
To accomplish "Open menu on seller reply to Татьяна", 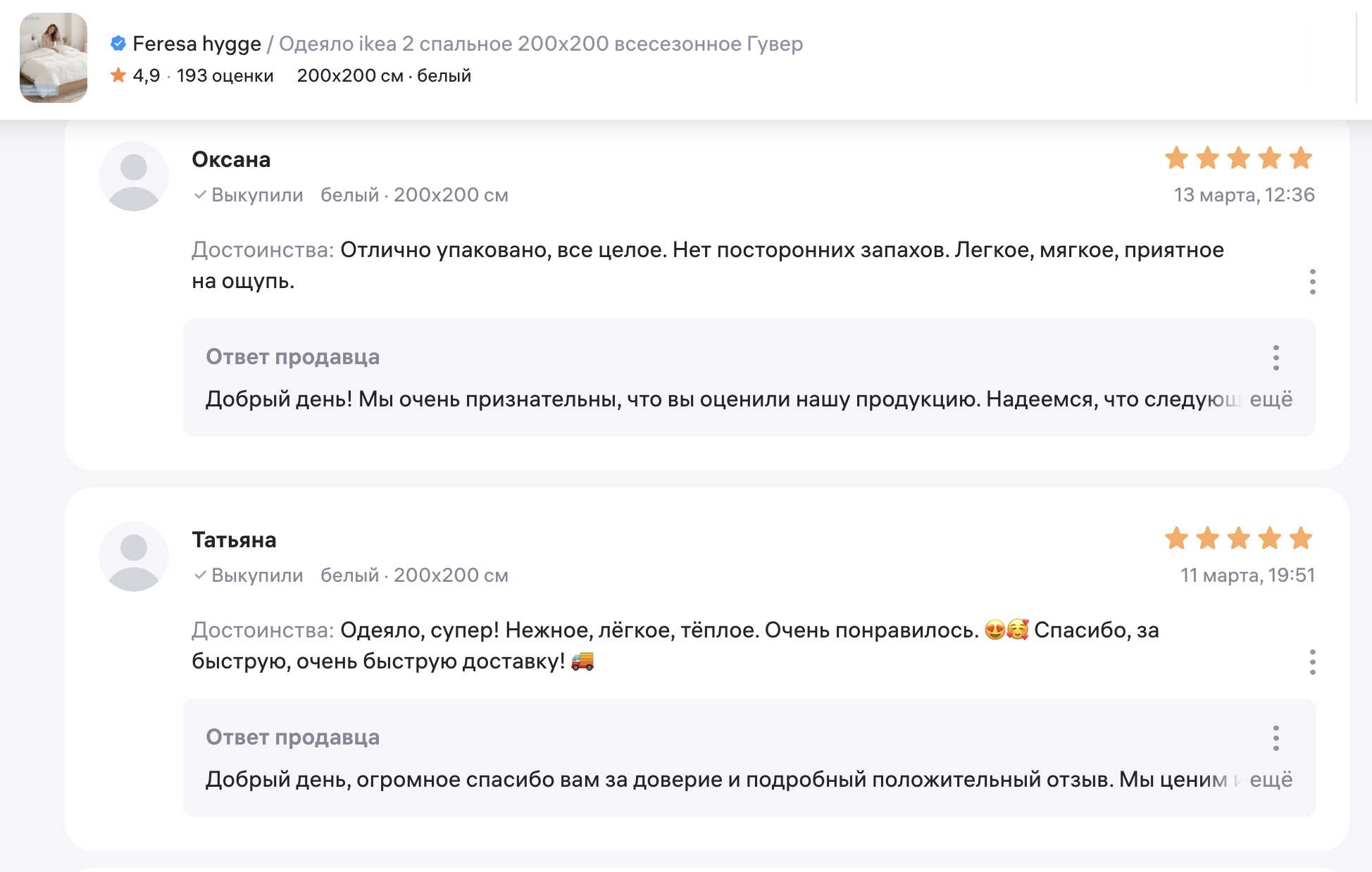I will [x=1276, y=738].
